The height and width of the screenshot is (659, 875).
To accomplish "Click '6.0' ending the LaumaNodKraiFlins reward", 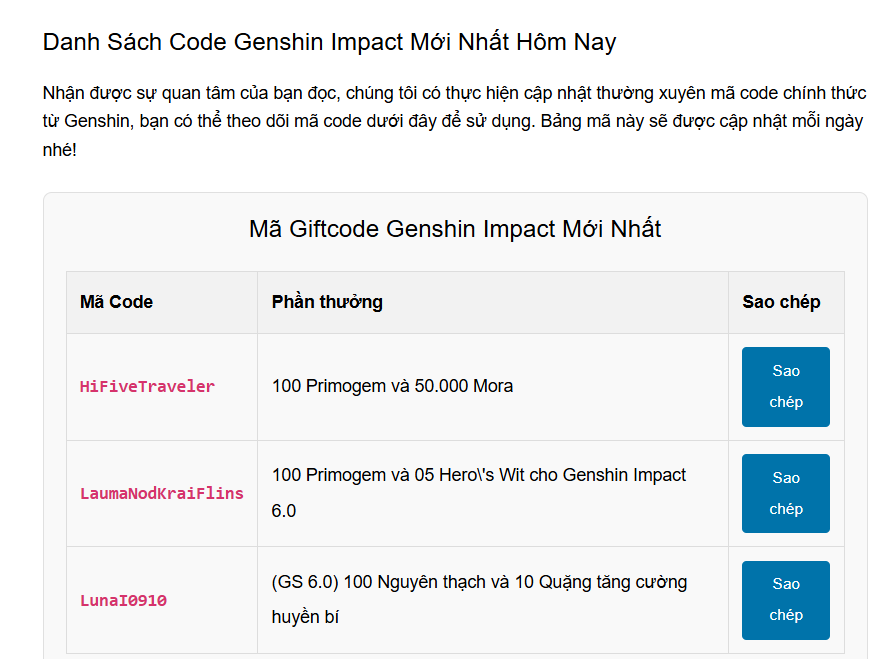I will 284,511.
